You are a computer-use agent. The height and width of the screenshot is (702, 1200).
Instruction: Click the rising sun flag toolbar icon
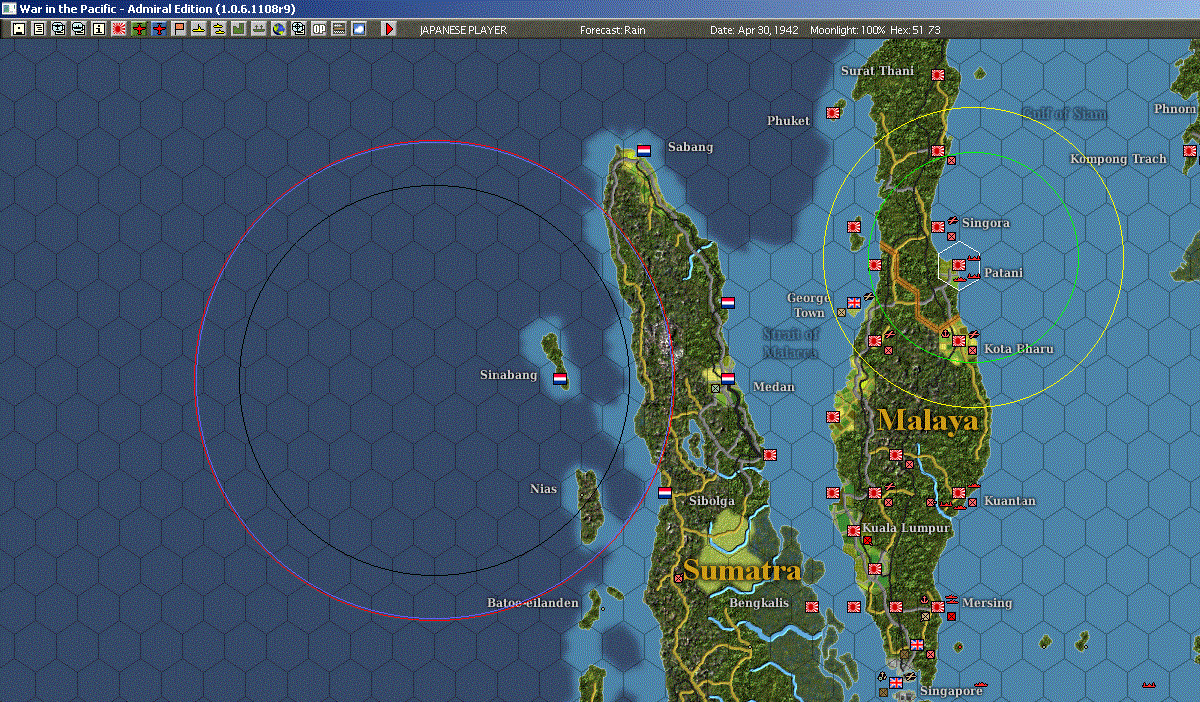(119, 29)
